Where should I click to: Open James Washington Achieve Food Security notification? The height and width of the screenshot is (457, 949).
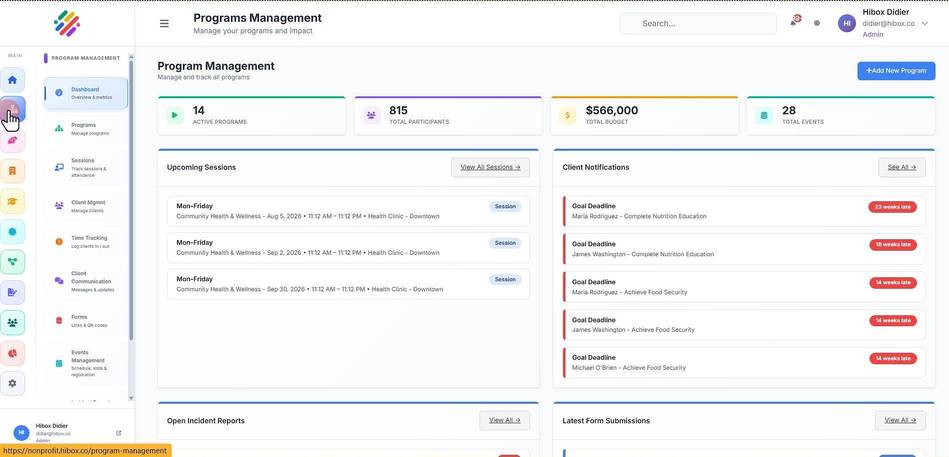(x=744, y=325)
